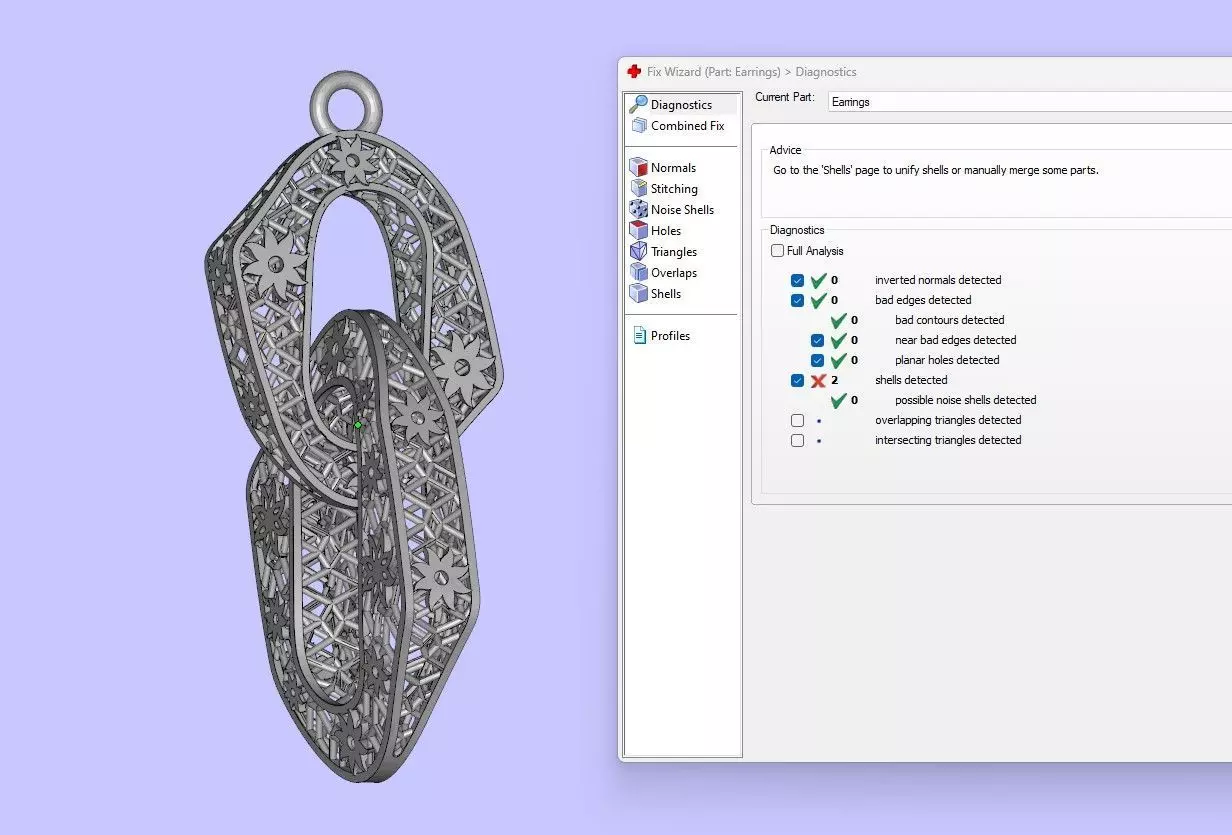Enable the overlapping triangles detected checkbox
1232x835 pixels.
point(797,420)
